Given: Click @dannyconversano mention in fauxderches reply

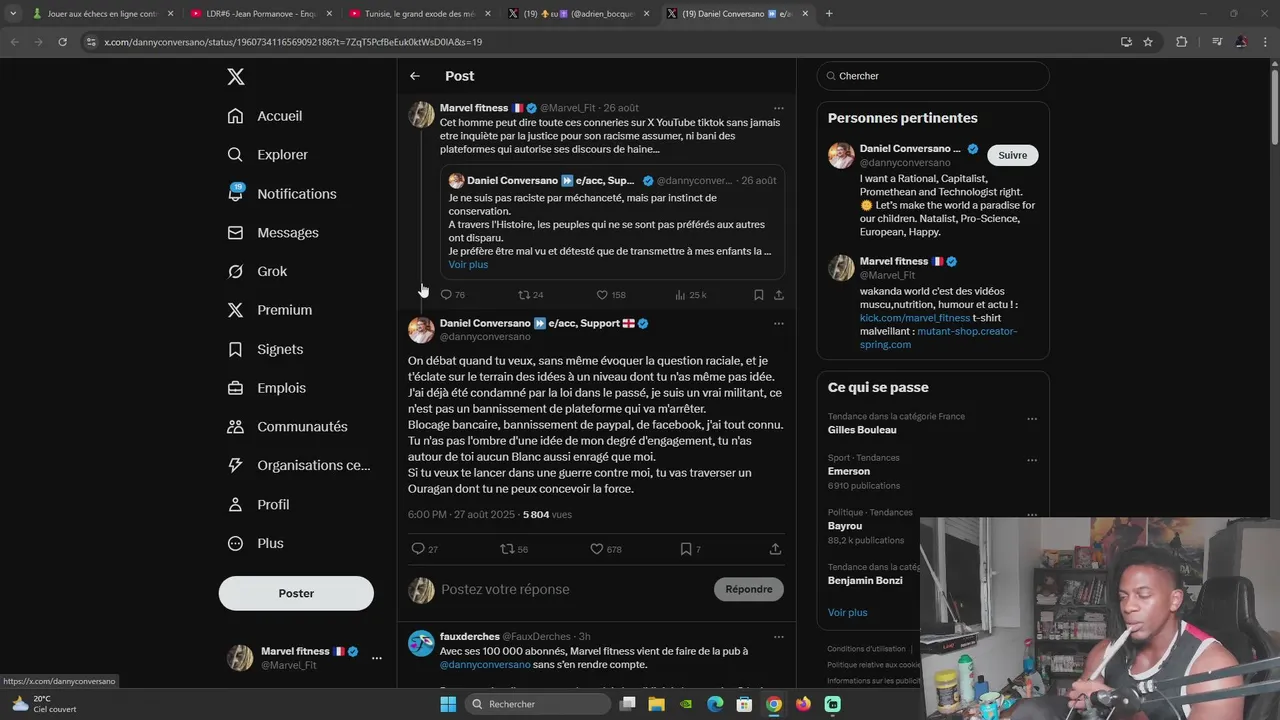Looking at the screenshot, I should click(485, 665).
